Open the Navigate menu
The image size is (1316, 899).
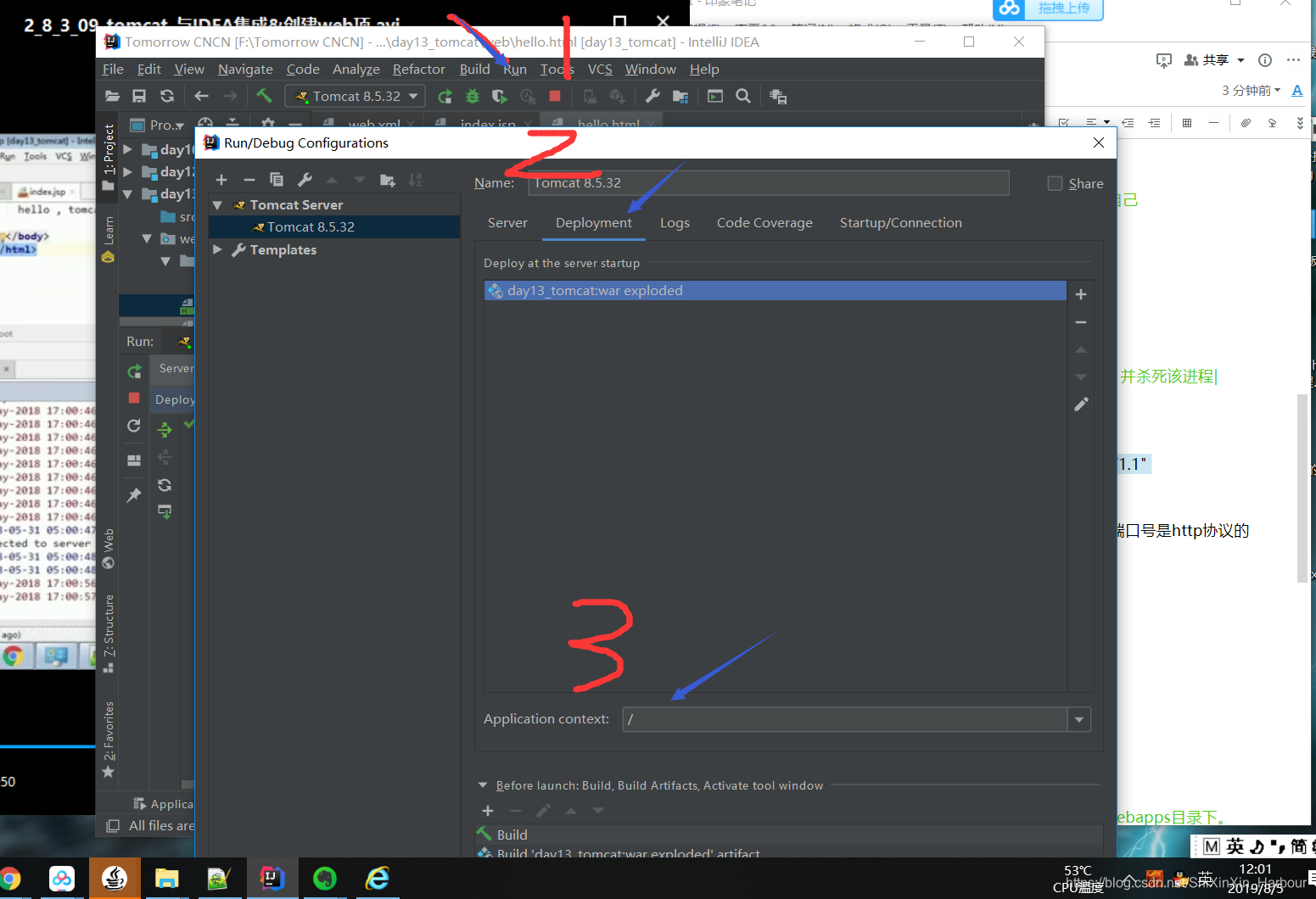(x=245, y=69)
